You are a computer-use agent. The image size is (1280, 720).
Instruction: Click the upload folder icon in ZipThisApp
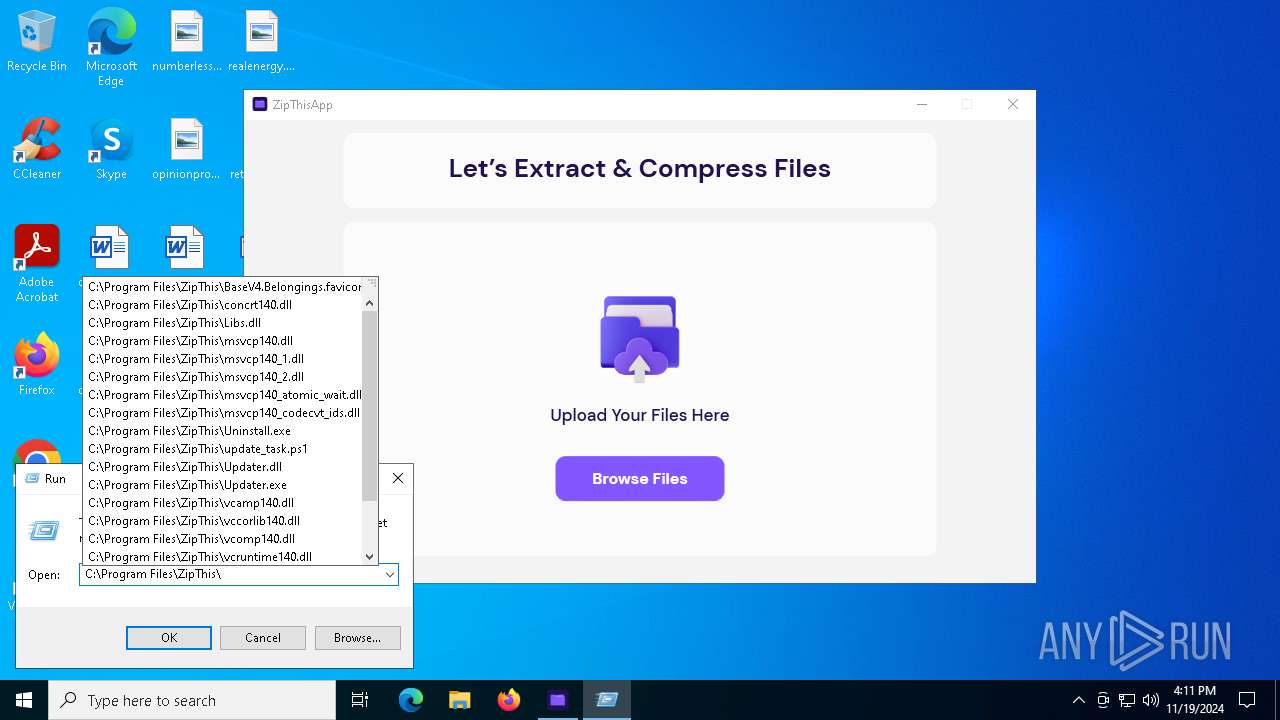640,338
